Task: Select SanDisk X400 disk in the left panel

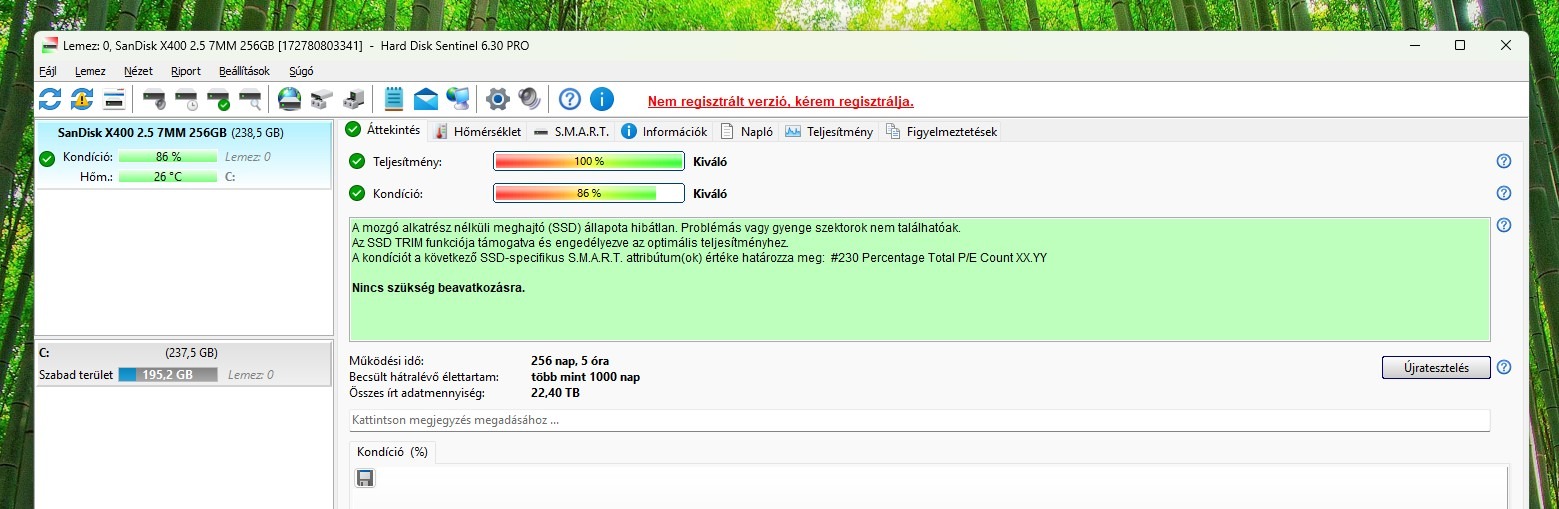Action: tap(184, 154)
